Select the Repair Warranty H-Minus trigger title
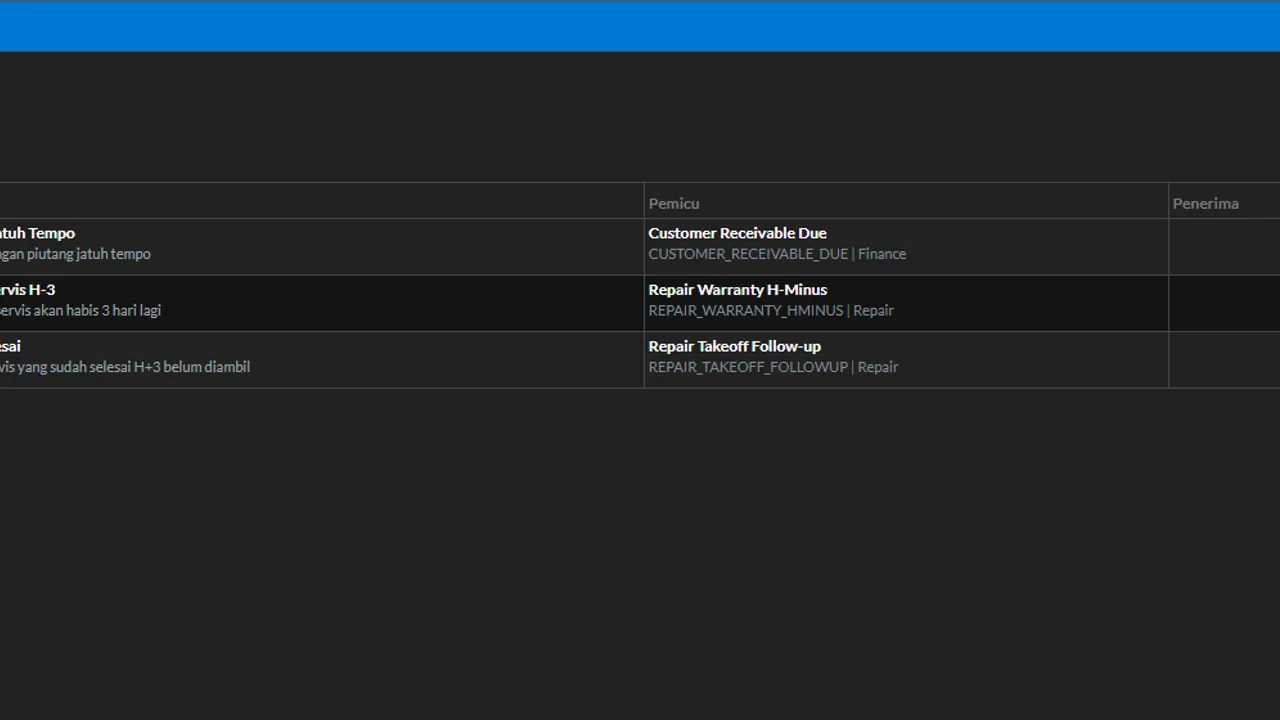Viewport: 1280px width, 720px height. click(737, 290)
